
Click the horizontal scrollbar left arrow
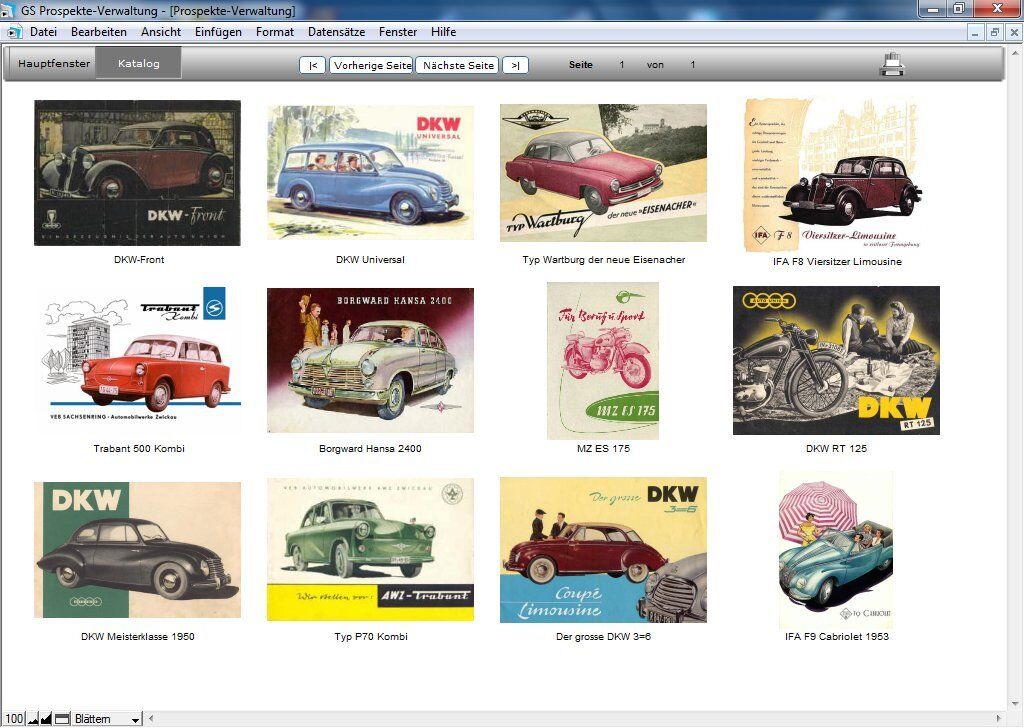pyautogui.click(x=151, y=719)
